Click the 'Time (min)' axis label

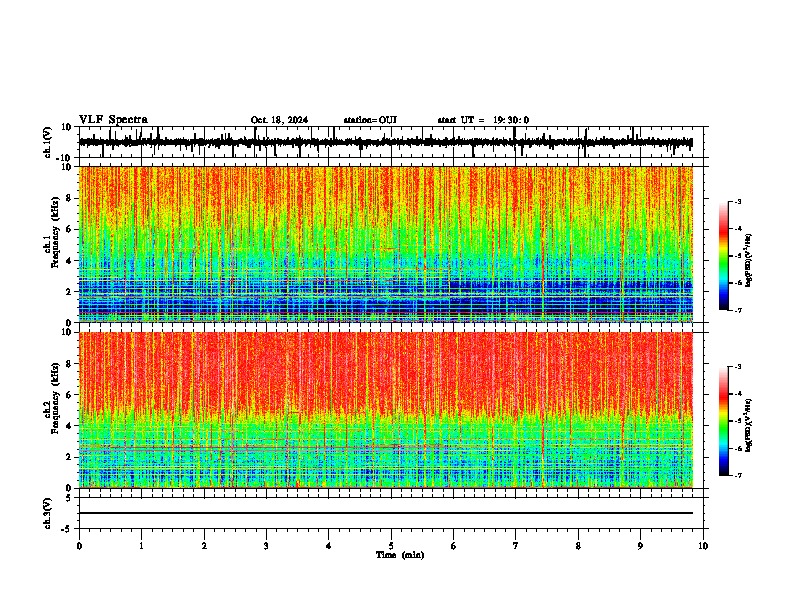[x=400, y=554]
